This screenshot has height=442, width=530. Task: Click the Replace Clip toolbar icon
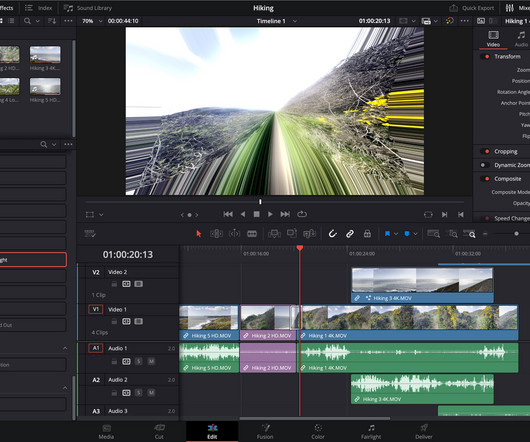pos(309,234)
